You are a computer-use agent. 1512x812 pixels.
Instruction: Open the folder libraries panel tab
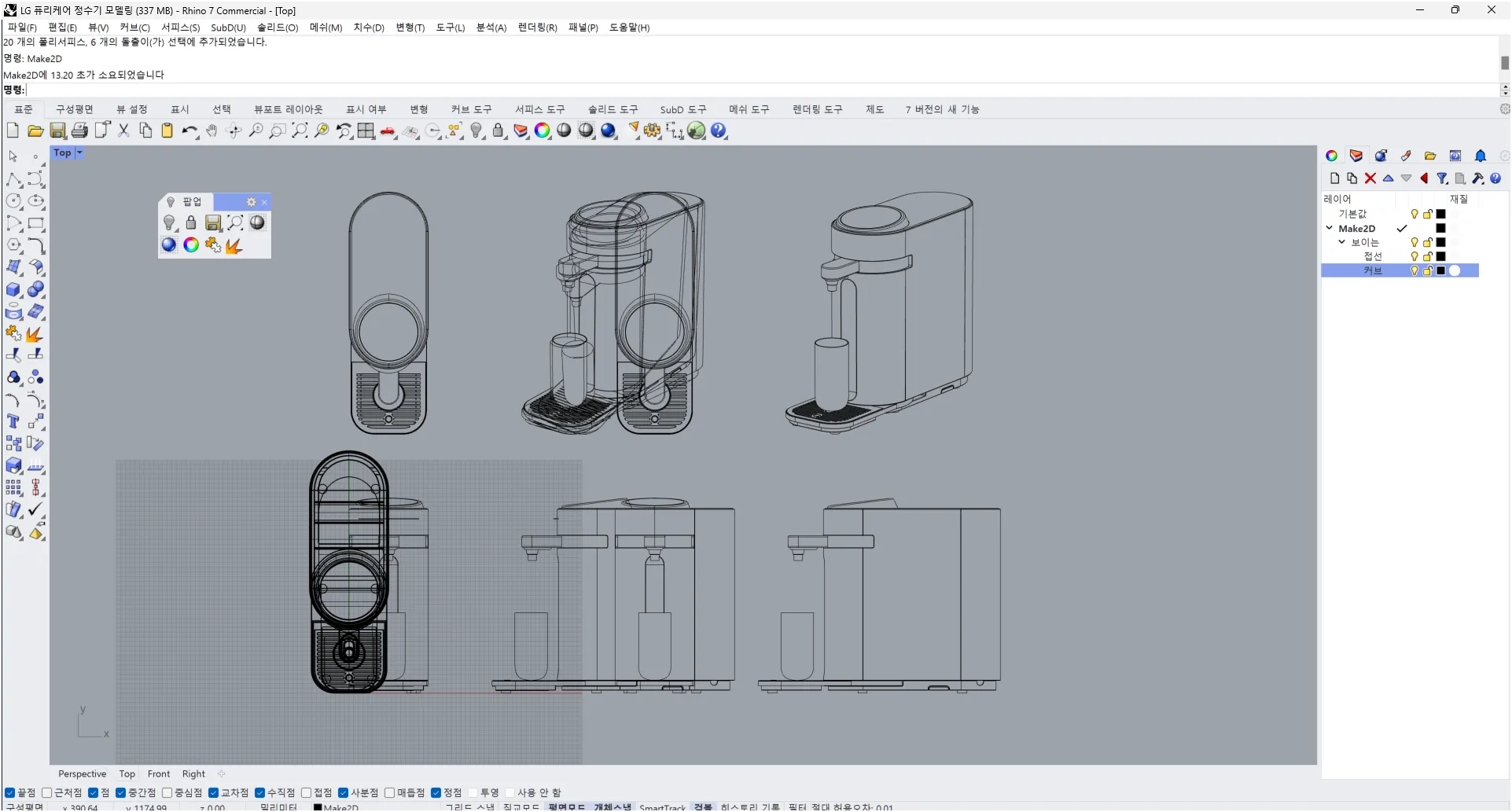click(x=1430, y=156)
